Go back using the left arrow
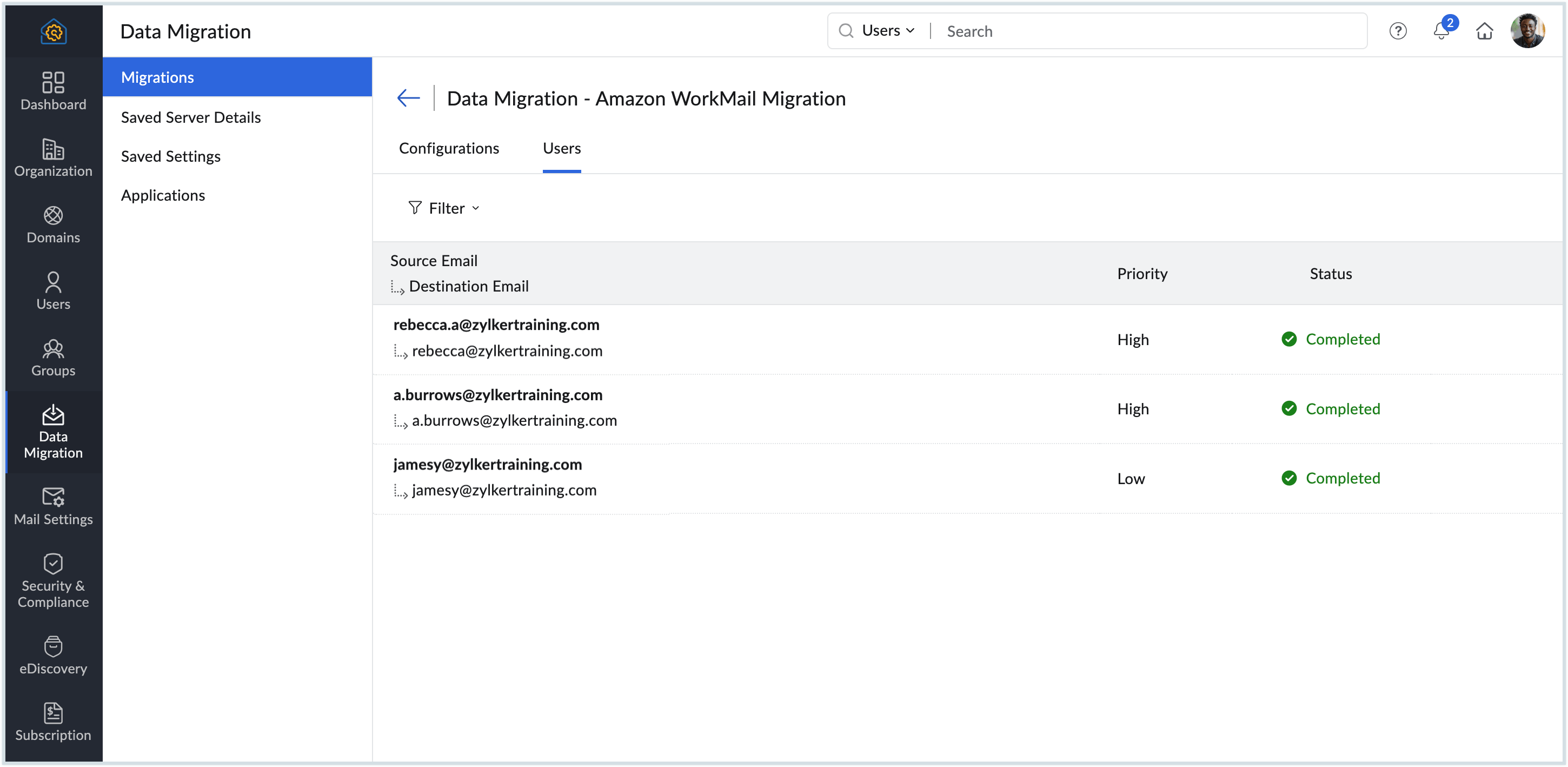This screenshot has height=767, width=1568. click(x=408, y=98)
